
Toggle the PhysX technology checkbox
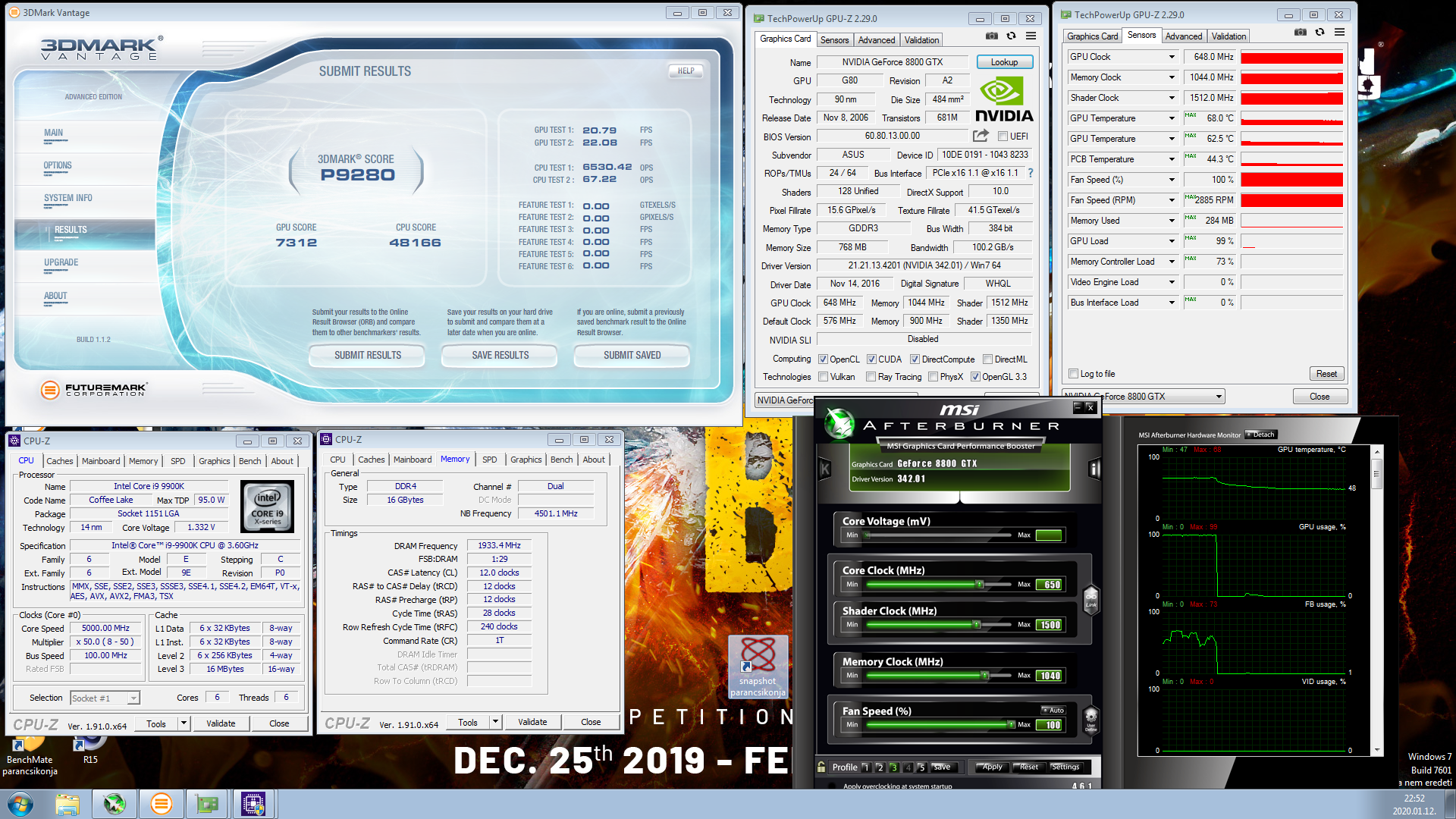click(x=933, y=377)
